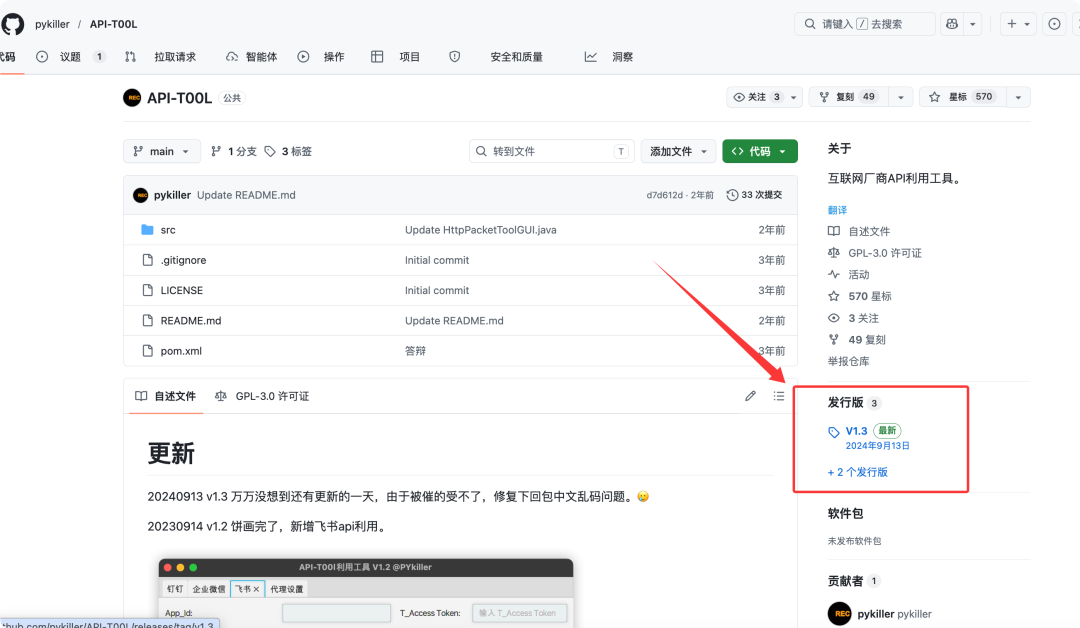Open the GitHub home logo

tap(12, 24)
